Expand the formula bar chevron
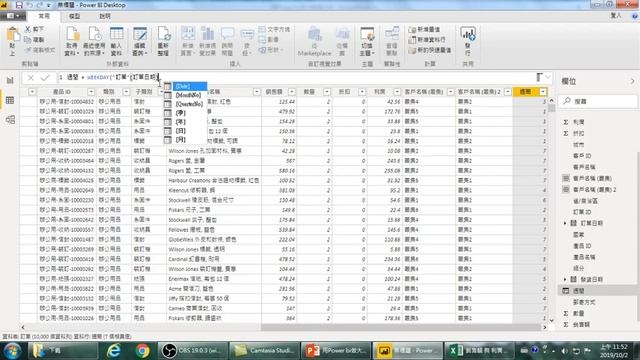640x360 pixels. (548, 77)
